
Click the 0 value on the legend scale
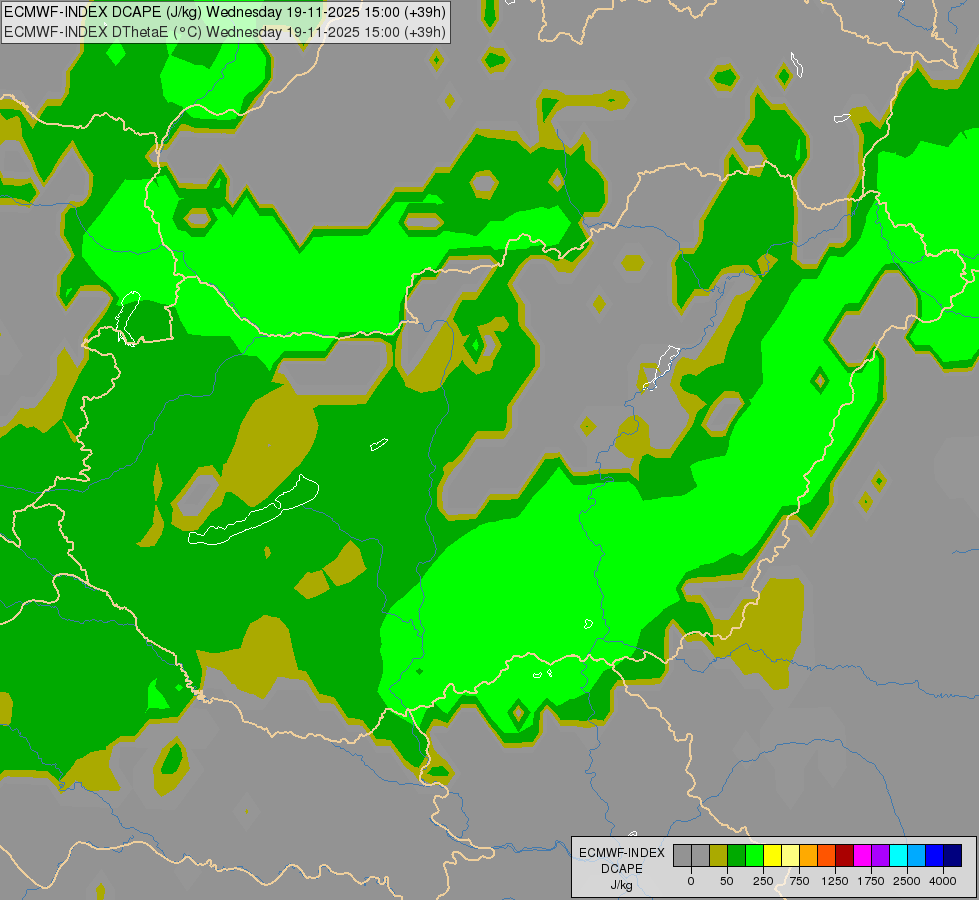(691, 881)
